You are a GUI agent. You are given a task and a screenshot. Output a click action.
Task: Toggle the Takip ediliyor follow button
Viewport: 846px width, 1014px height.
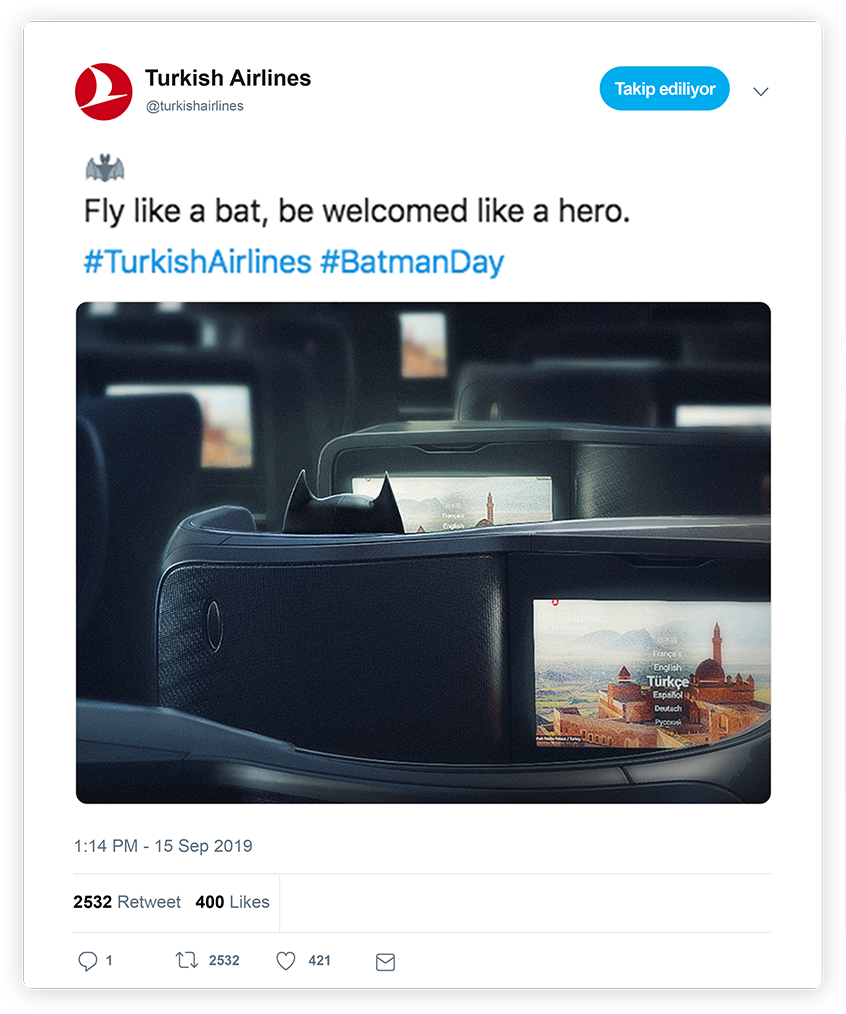click(664, 89)
